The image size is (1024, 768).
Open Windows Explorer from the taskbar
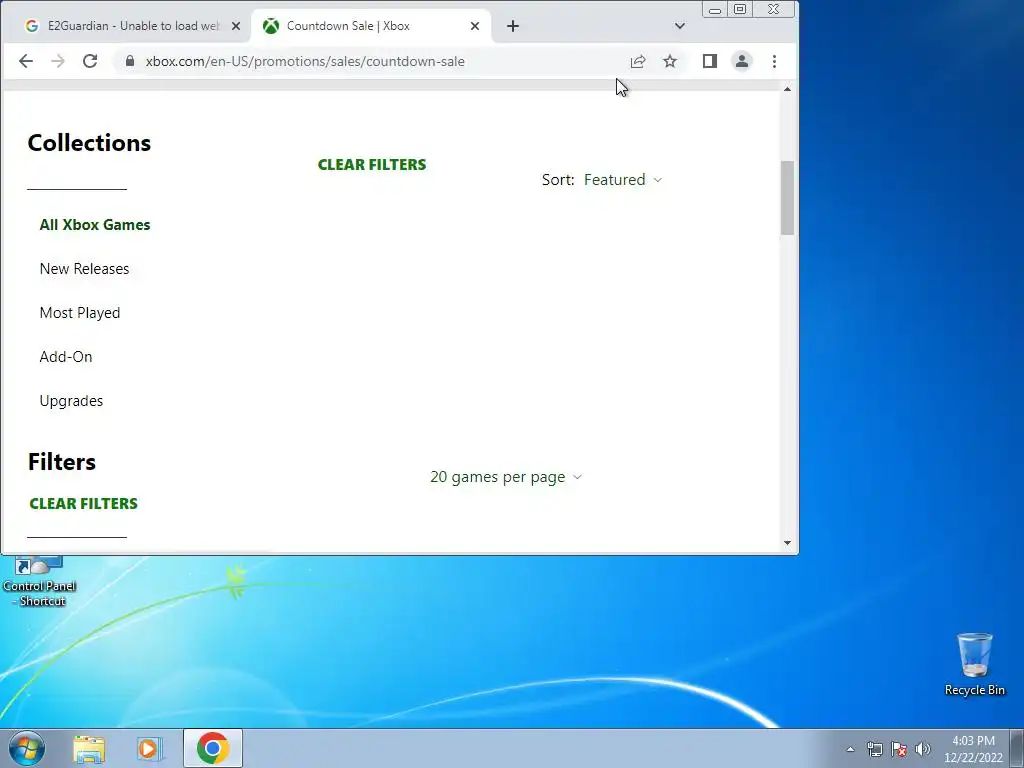(89, 749)
